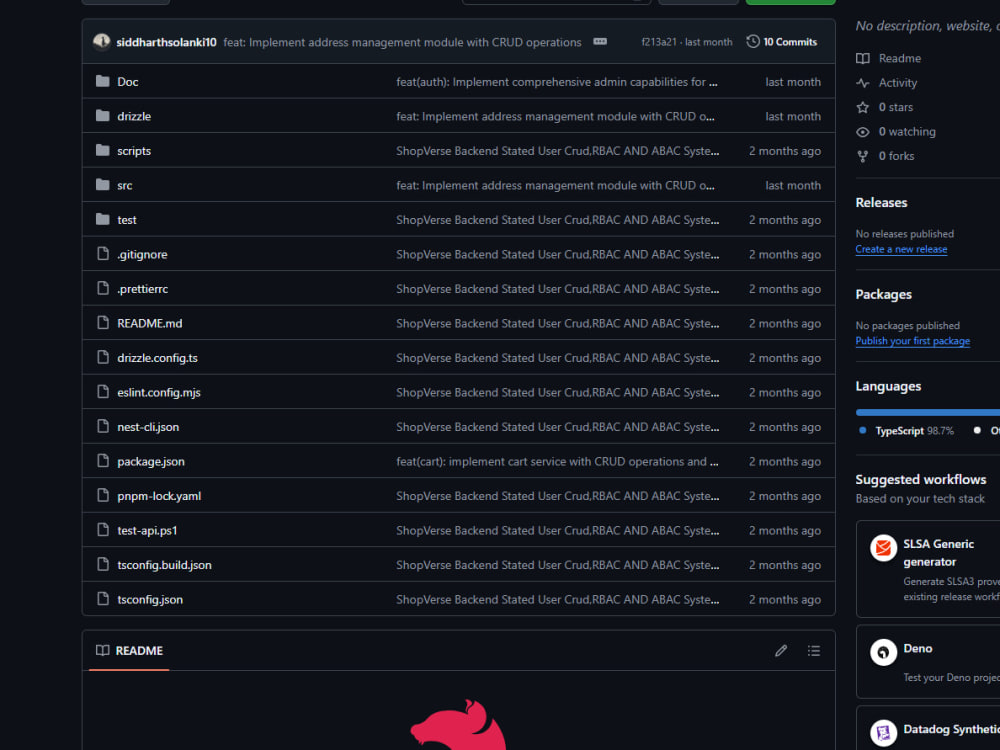Edit the README with pencil icon

(x=781, y=651)
